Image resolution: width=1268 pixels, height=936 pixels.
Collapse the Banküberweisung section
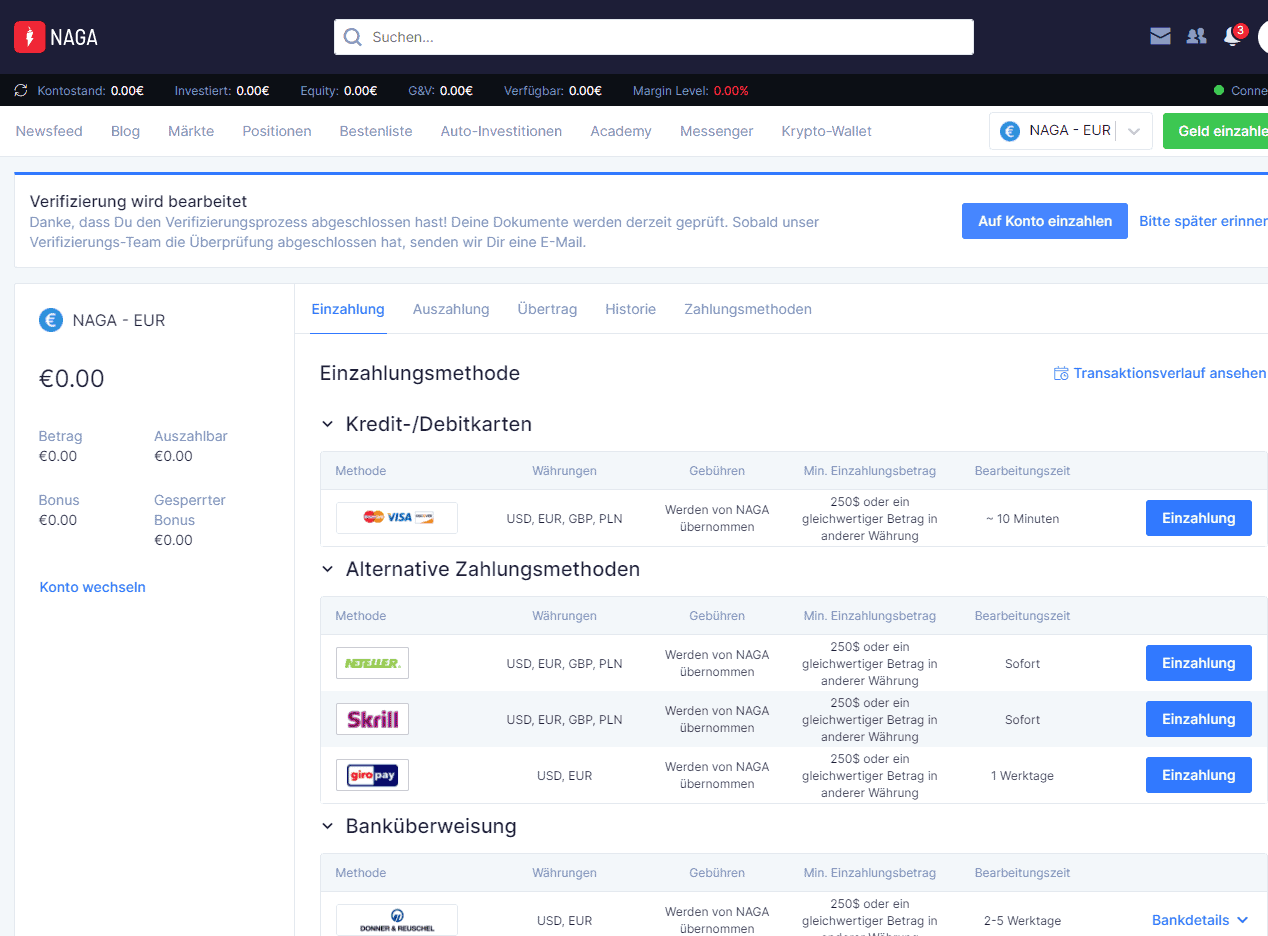(327, 826)
